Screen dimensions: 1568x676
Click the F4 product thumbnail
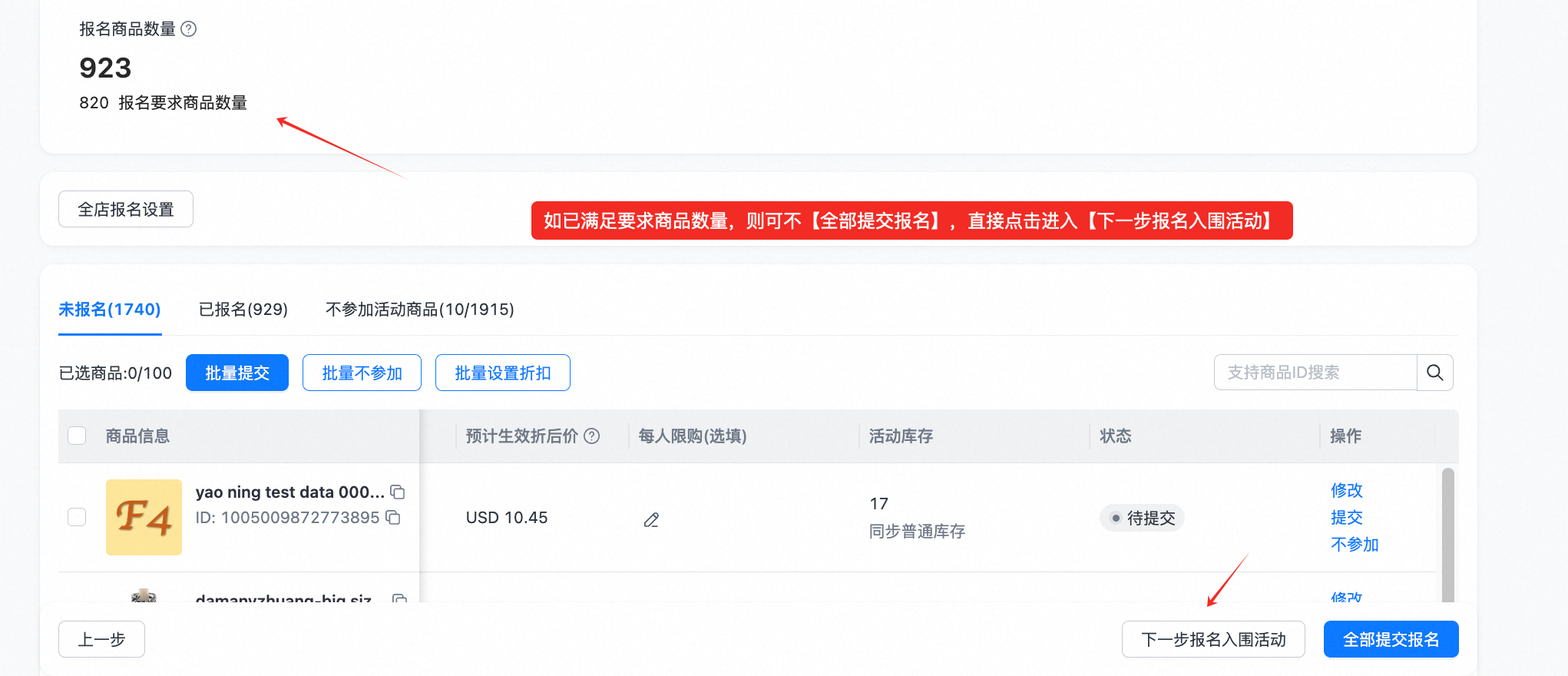144,517
